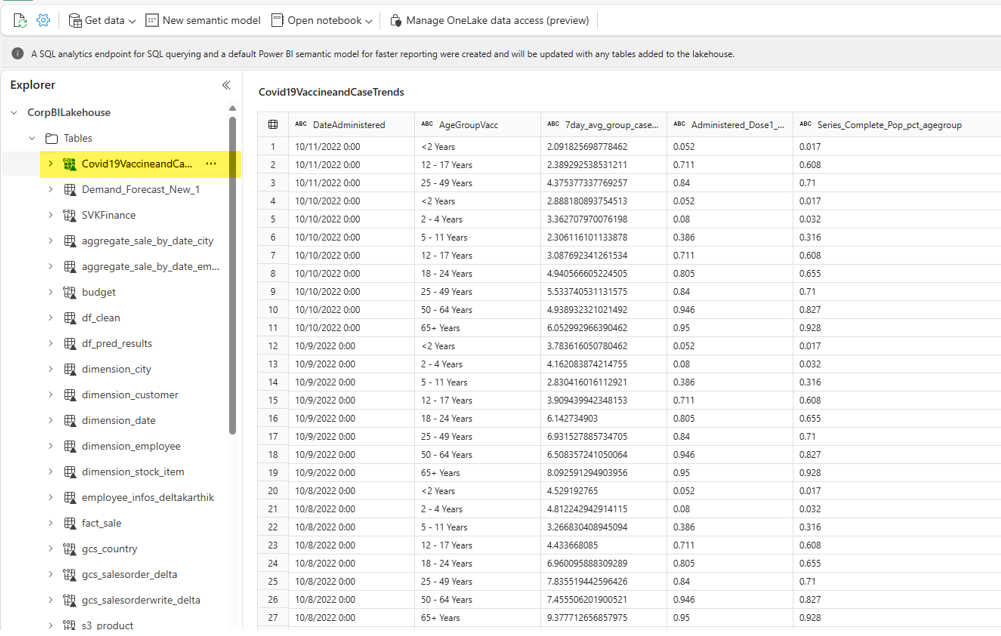Viewport: 1001px width, 636px height.
Task: Click the Explorer pane vertical scrollbar
Action: pyautogui.click(x=232, y=275)
